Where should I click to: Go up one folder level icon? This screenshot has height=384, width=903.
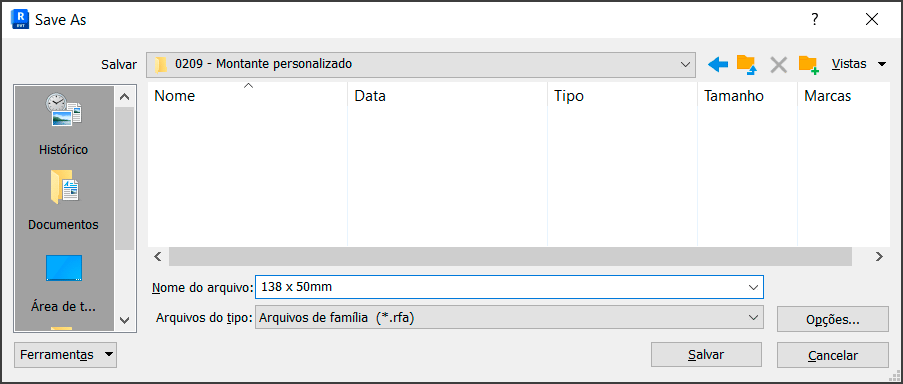tap(747, 64)
